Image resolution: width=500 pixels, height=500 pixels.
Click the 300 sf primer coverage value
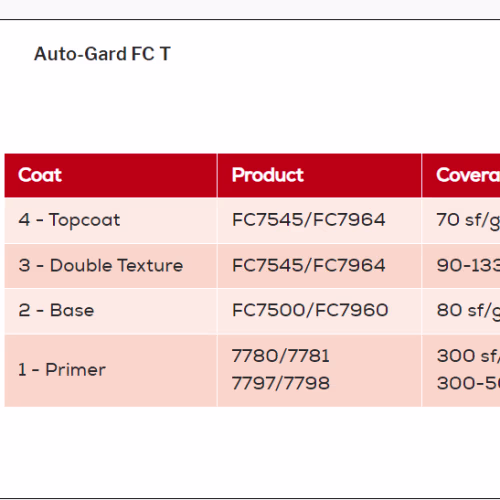[x=468, y=356]
